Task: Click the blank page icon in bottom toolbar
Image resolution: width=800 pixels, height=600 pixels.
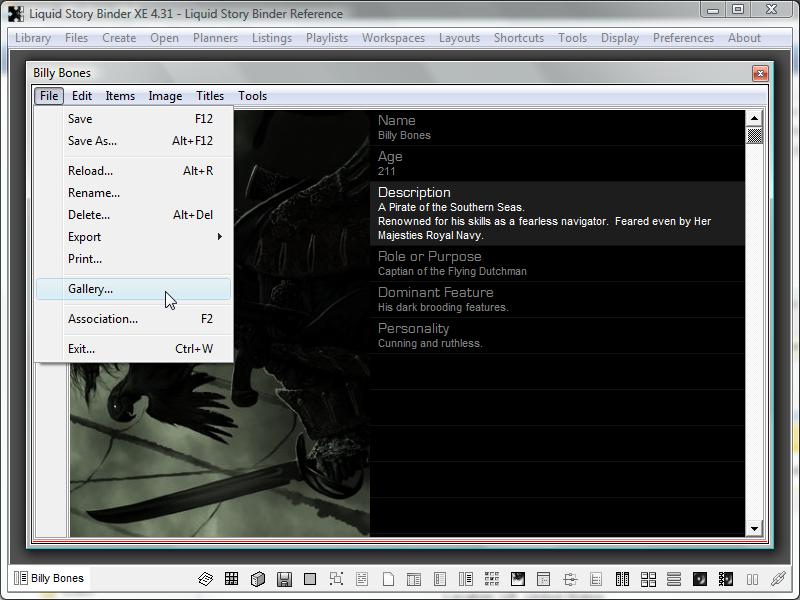Action: [388, 579]
